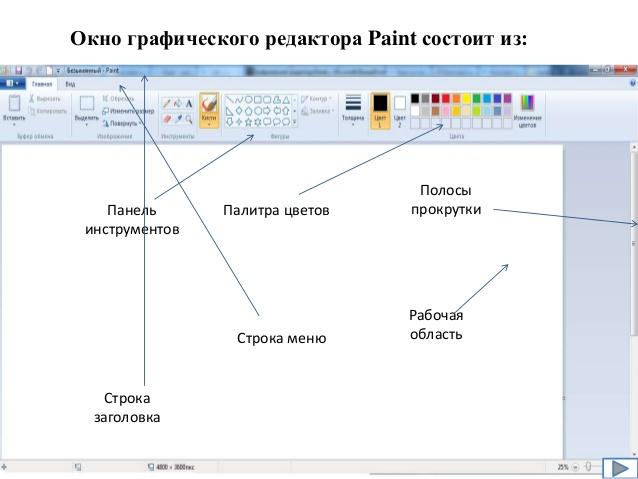Choose the Up arrow shape

coord(286,110)
